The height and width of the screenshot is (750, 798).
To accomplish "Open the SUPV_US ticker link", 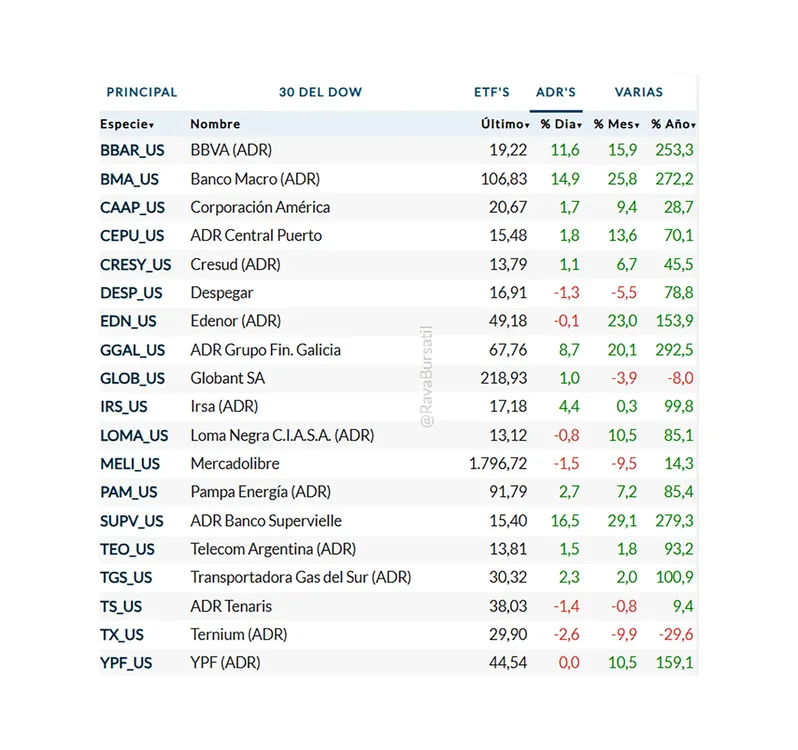I will [132, 521].
